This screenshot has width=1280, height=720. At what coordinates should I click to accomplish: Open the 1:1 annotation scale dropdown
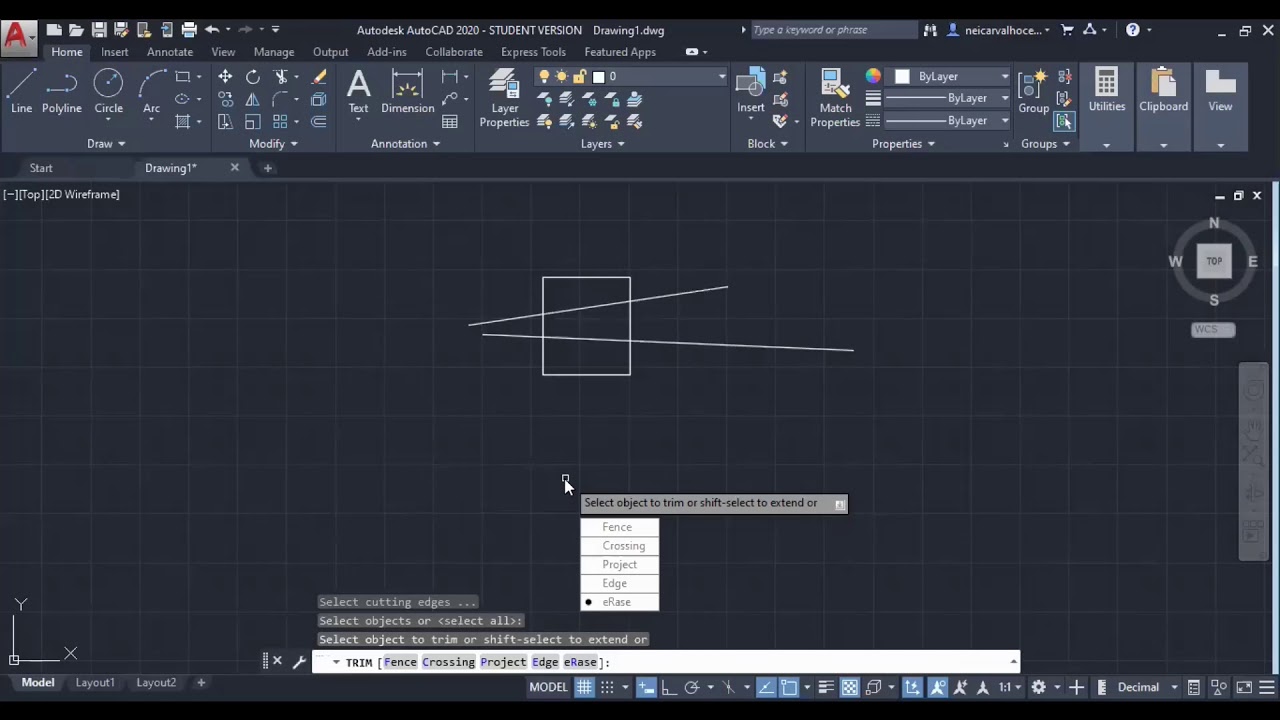click(1010, 687)
